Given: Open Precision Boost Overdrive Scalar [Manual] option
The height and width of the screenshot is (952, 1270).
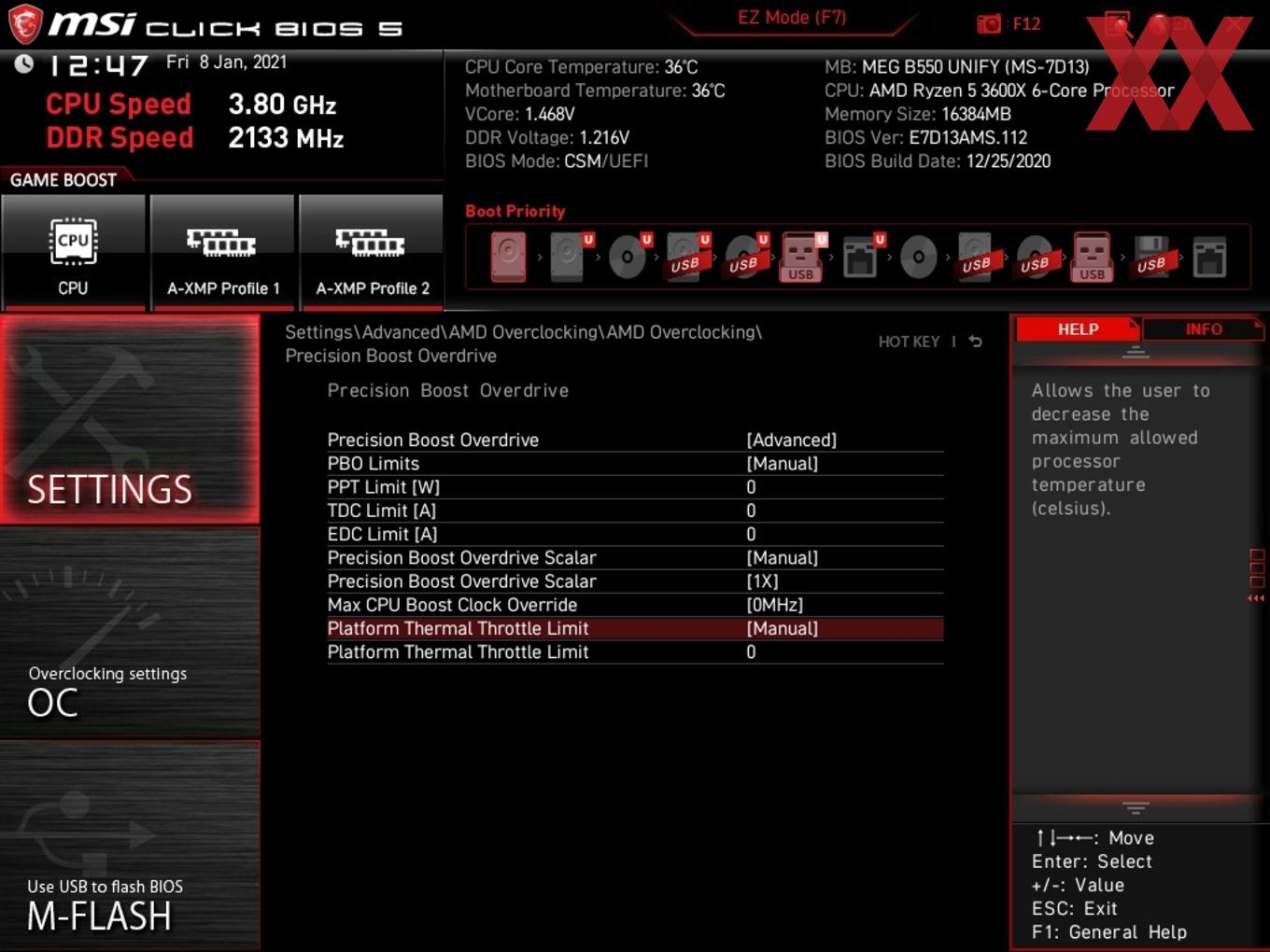Looking at the screenshot, I should click(x=635, y=557).
